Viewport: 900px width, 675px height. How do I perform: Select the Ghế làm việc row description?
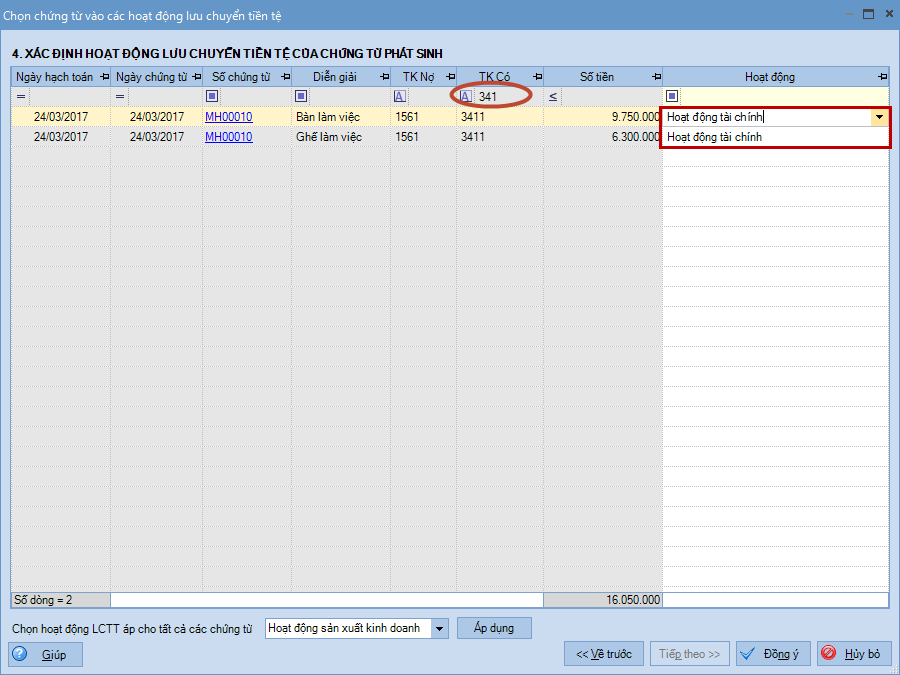[x=328, y=137]
